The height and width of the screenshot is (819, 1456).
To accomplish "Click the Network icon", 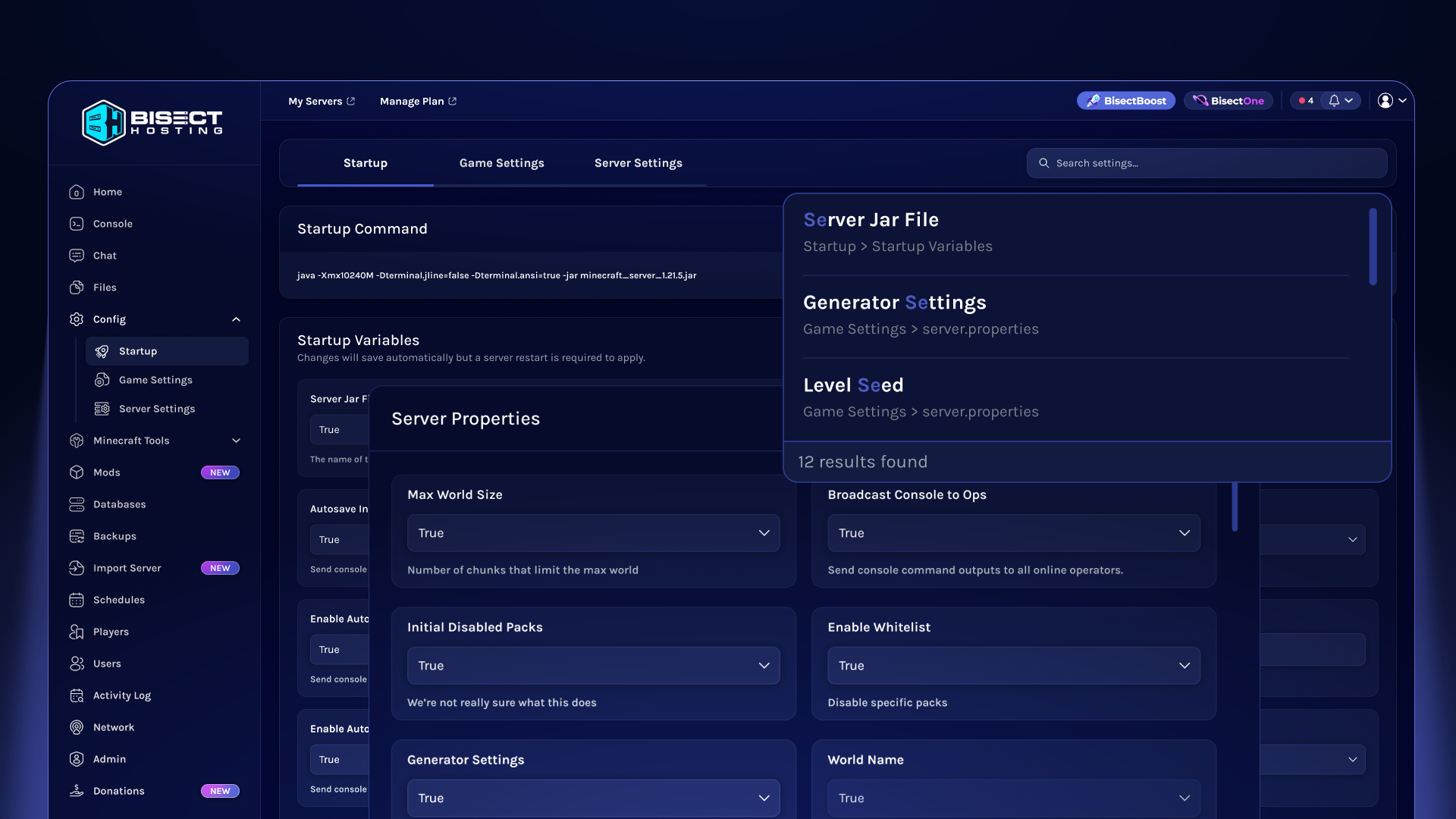I will pos(77,727).
